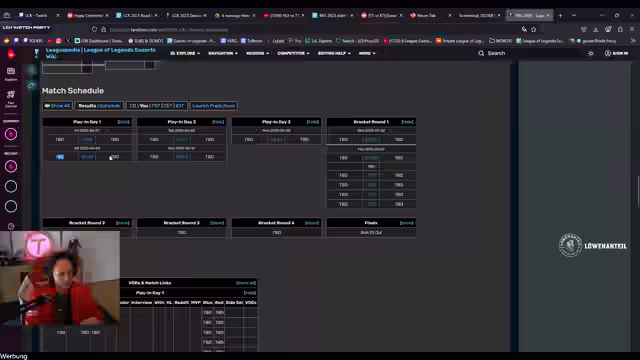
Task: Click the browser downloads icon
Action: click(596, 29)
